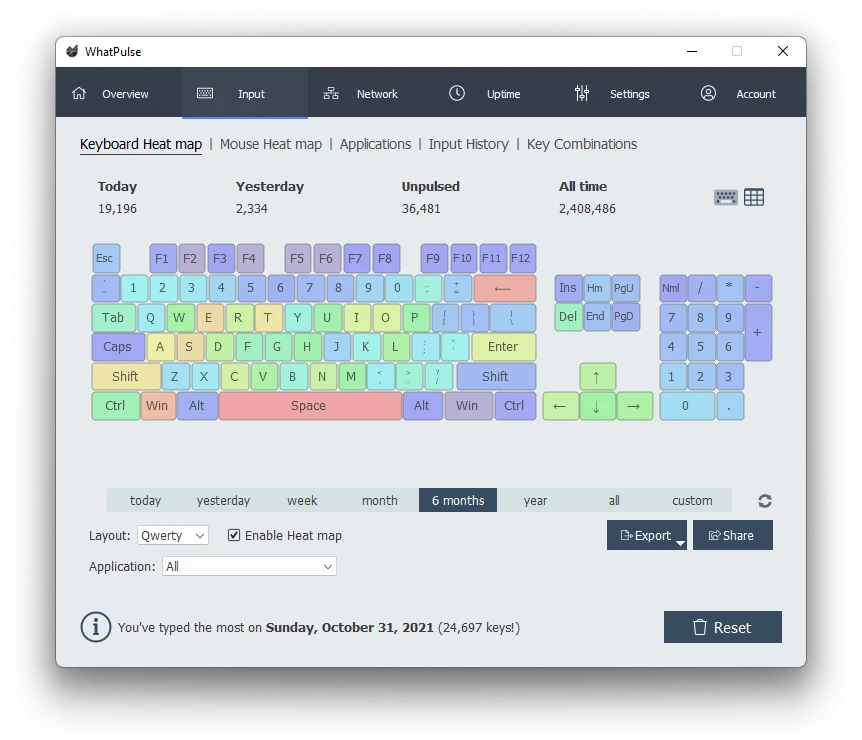Minimize the WhatPulse window
Viewport: 862px width, 740px height.
coord(692,52)
